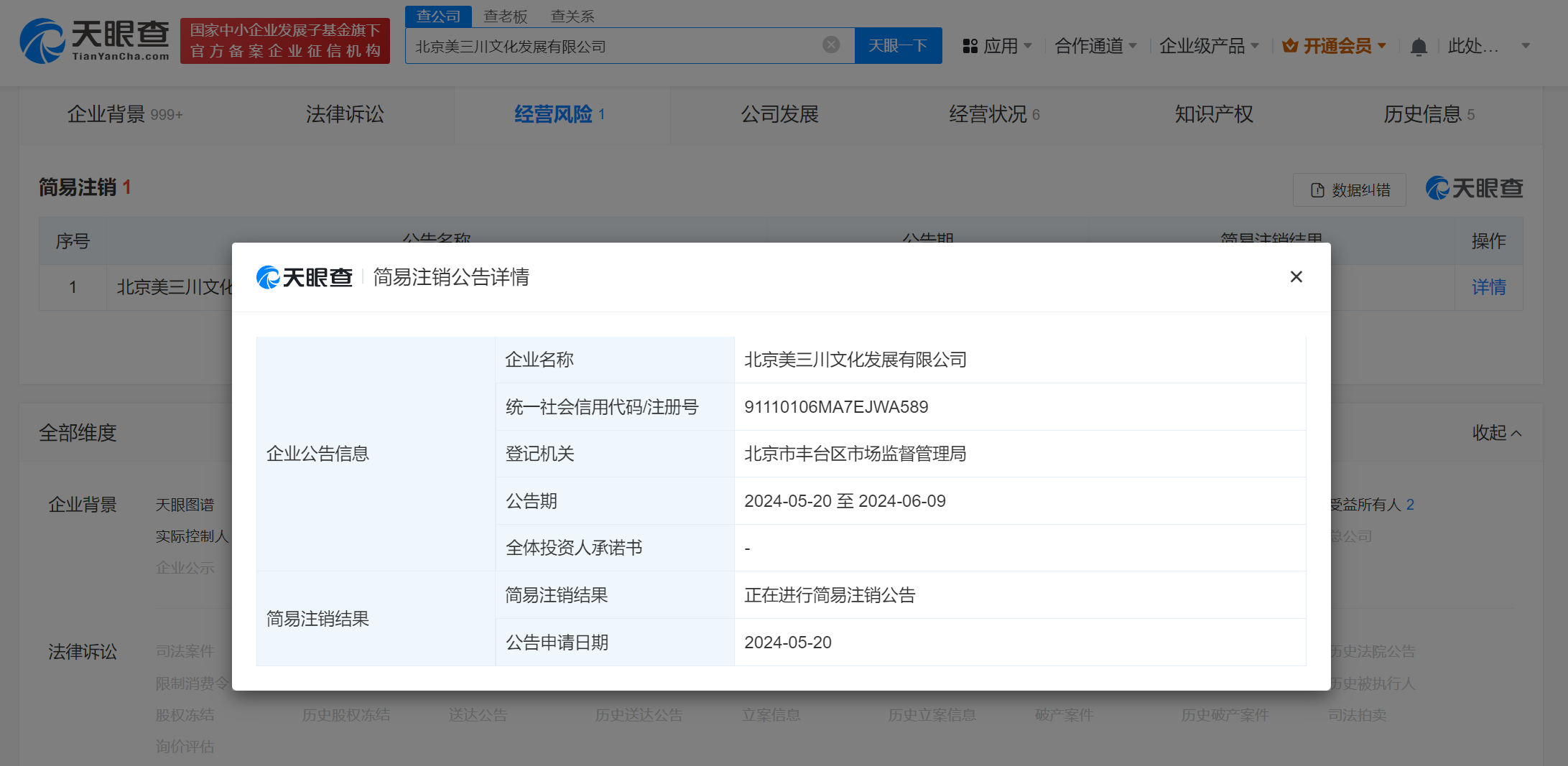Screen dimensions: 1568x766
Task: Click the red 国家中小企业发展子基金 banner
Action: [285, 41]
